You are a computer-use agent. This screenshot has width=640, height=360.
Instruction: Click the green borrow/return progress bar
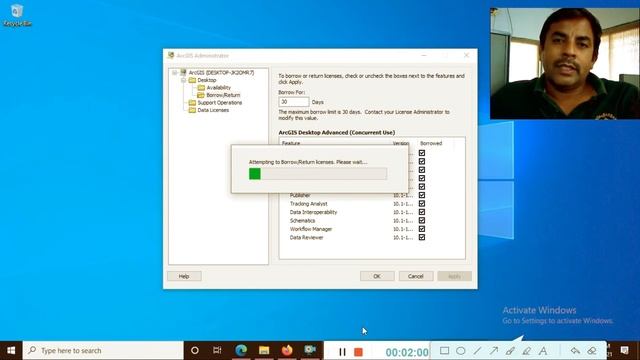point(318,174)
